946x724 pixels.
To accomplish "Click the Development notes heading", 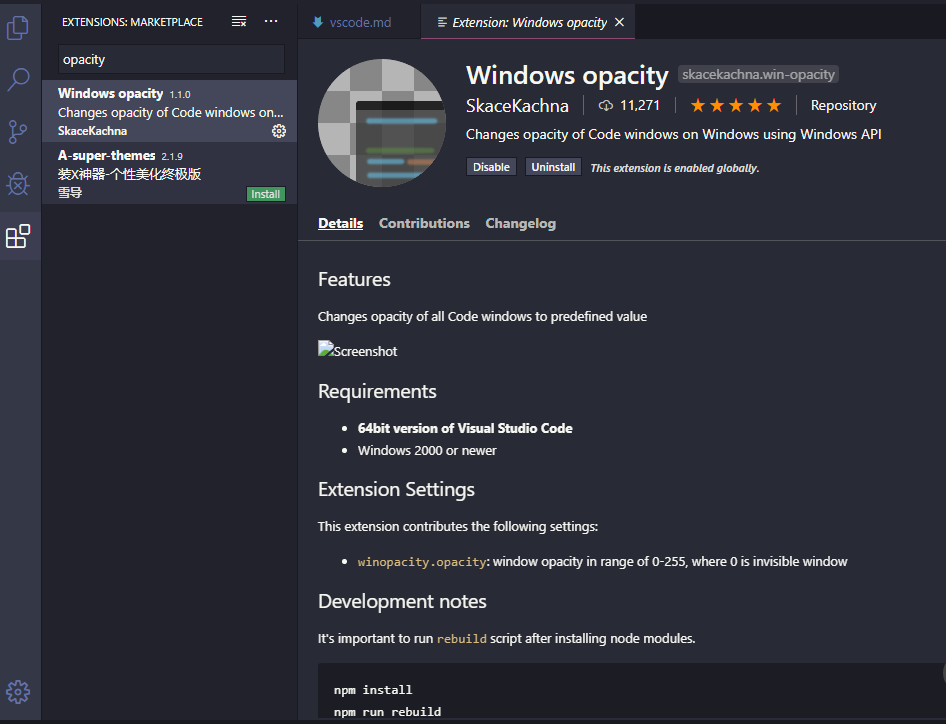I will point(402,602).
